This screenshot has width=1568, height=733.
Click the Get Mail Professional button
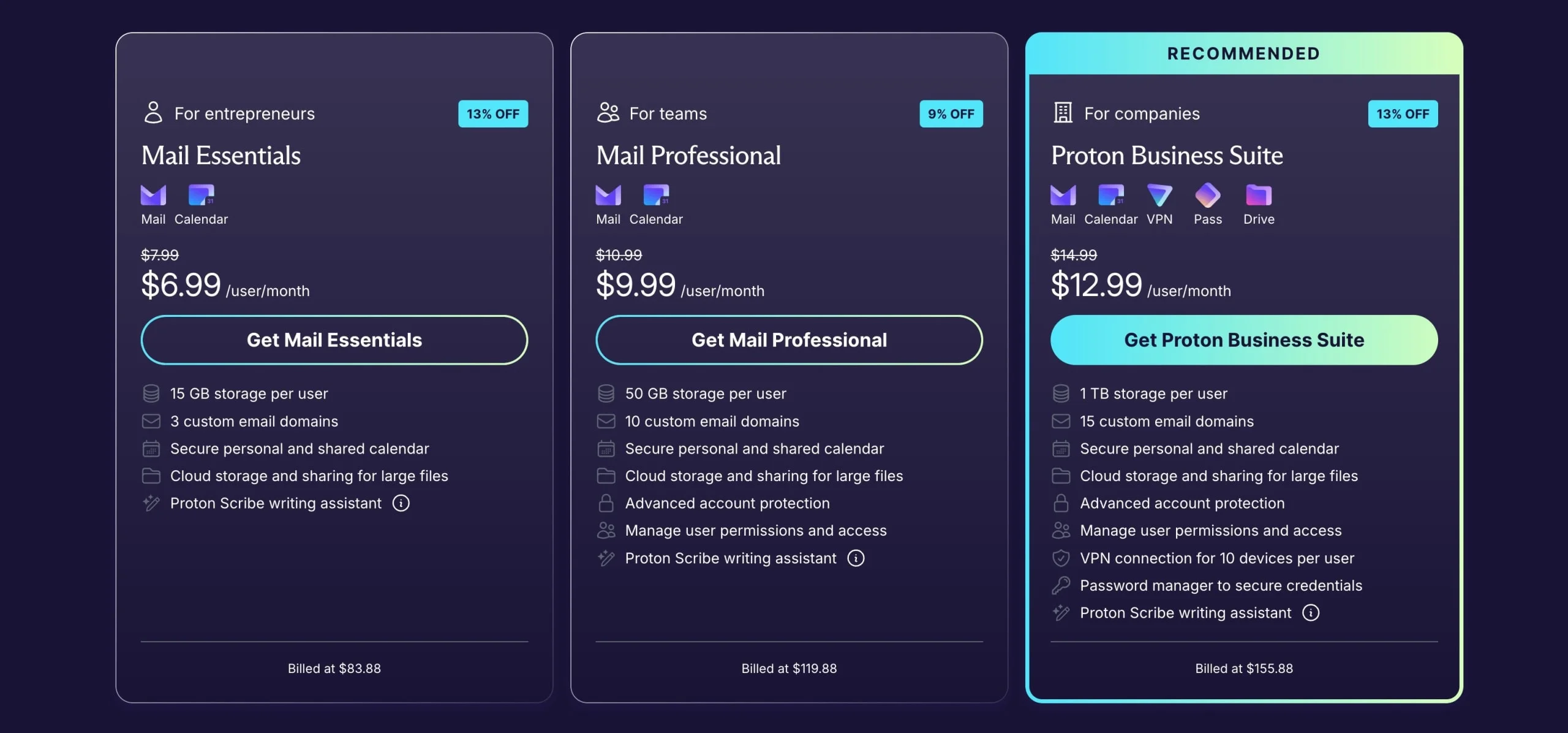(x=789, y=340)
